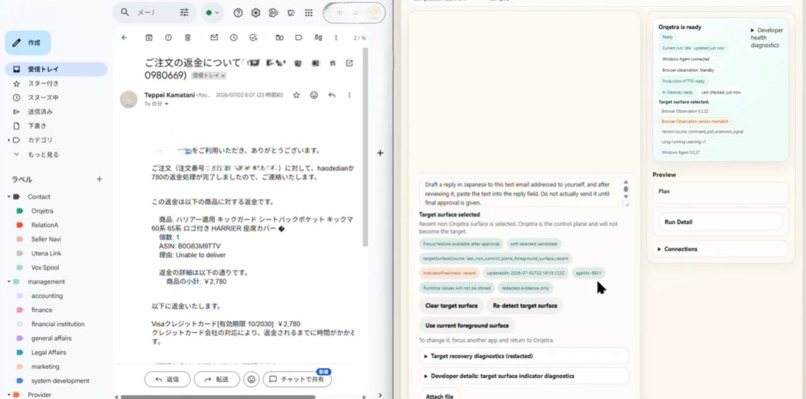Open the toolbar three-dot more menu
The height and width of the screenshot is (399, 806).
click(x=336, y=38)
